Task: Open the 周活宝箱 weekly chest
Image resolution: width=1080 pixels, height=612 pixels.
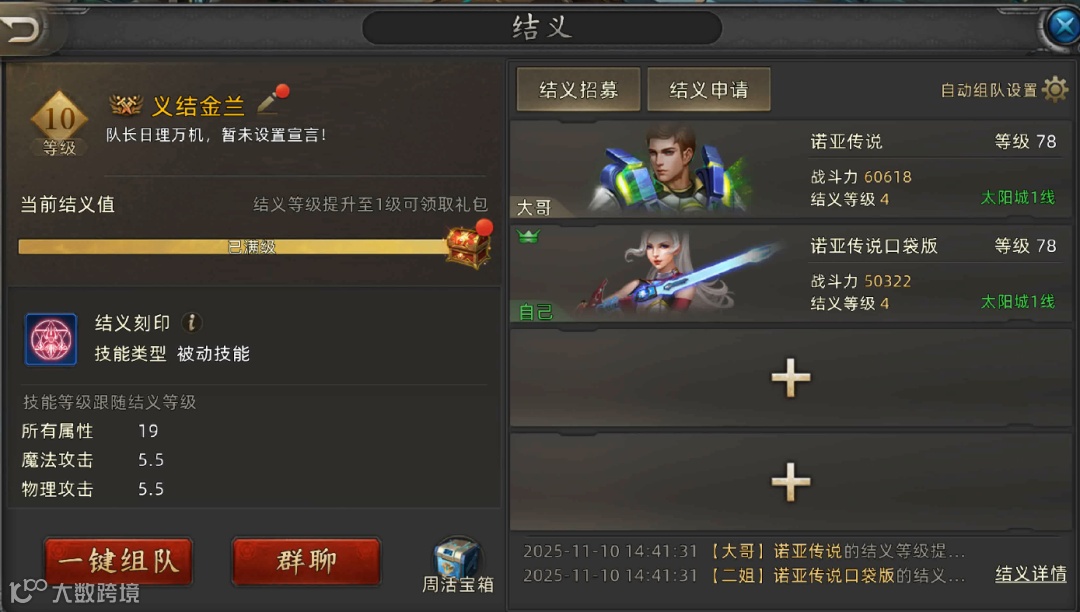Action: [457, 565]
